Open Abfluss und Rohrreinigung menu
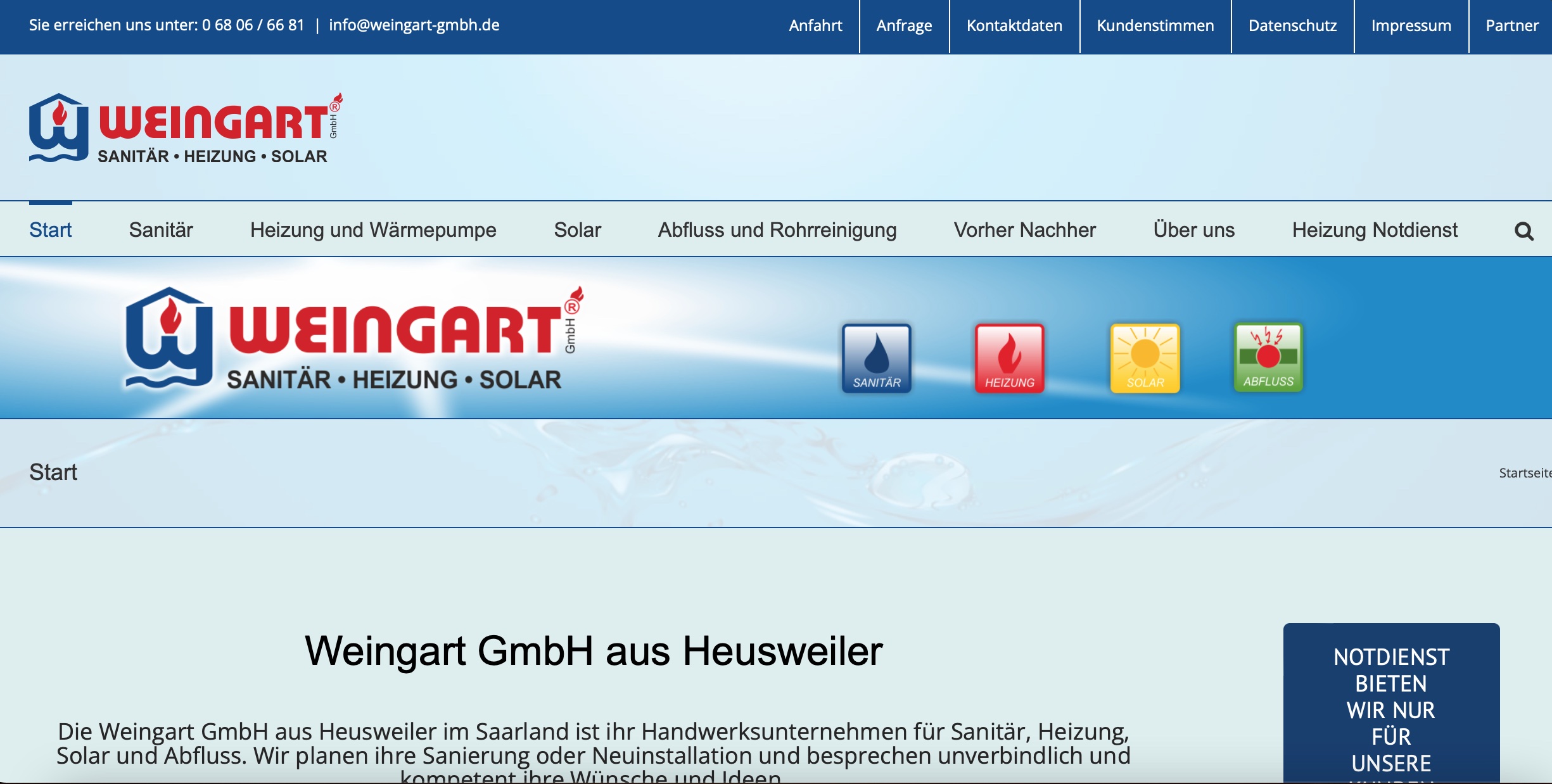This screenshot has width=1552, height=784. pos(777,230)
